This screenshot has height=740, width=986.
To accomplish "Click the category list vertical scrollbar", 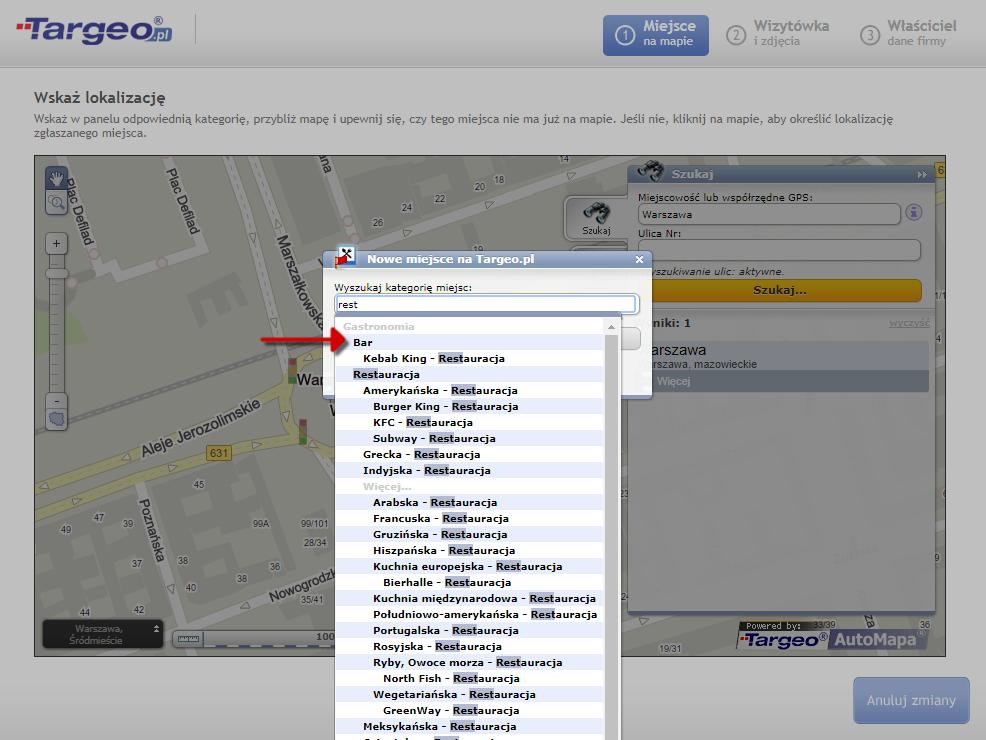I will (x=611, y=538).
